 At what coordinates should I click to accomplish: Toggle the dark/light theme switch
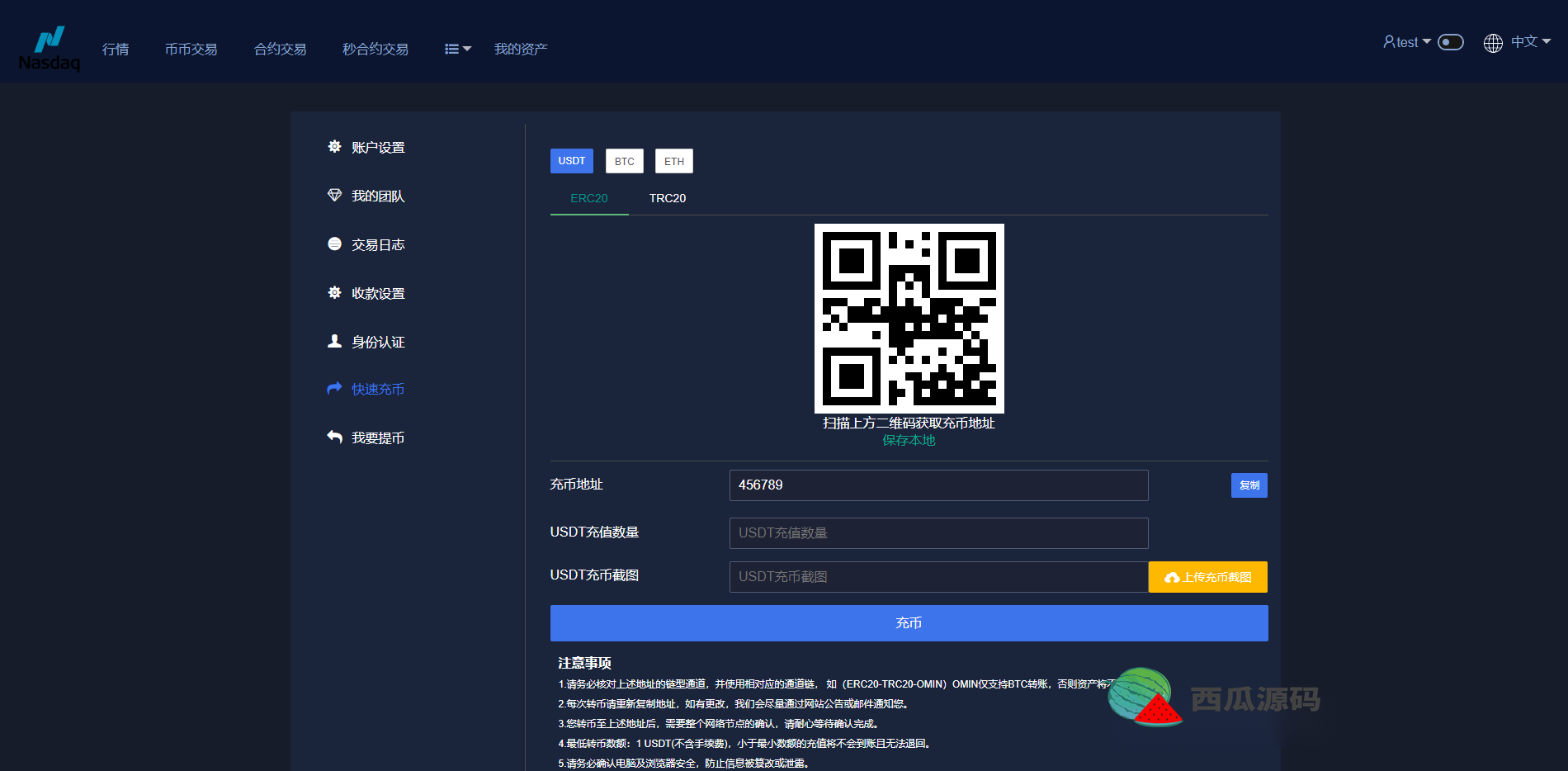(x=1451, y=42)
